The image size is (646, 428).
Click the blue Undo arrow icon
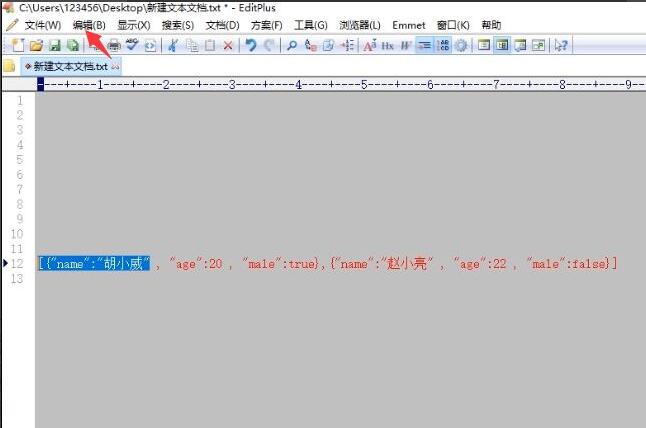click(x=251, y=45)
